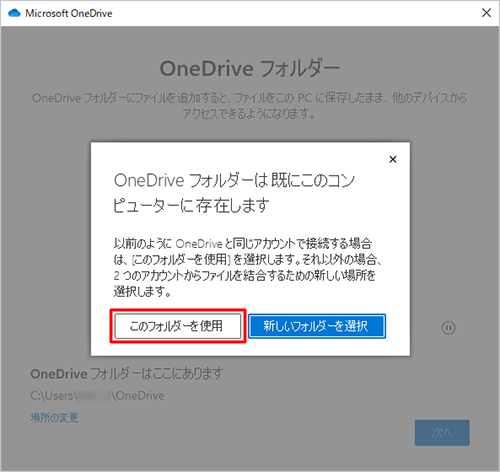Screen dimensions: 500x472
Task: Click the circular pause icon
Action: [x=448, y=328]
